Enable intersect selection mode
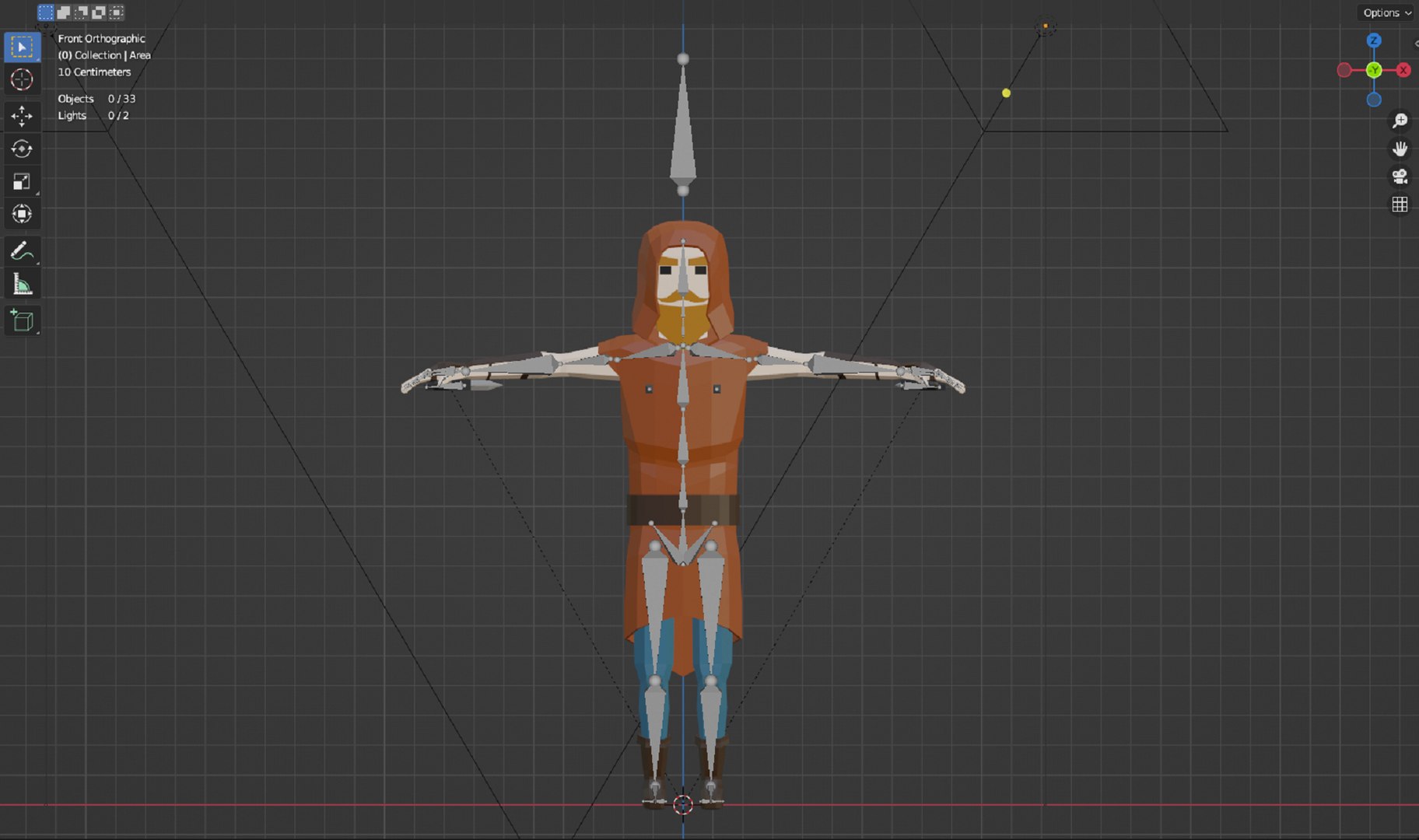 point(117,12)
